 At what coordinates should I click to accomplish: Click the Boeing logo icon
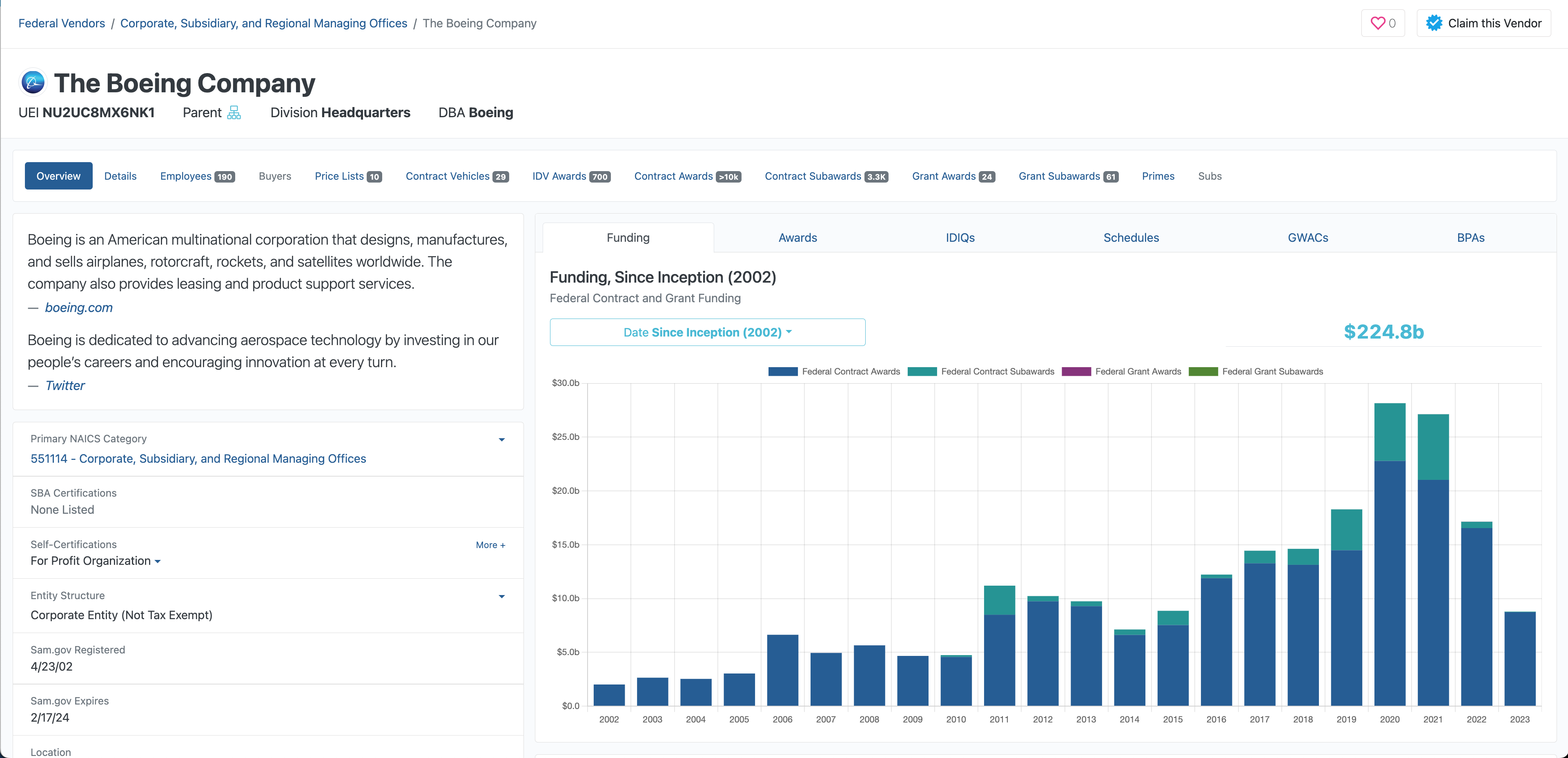point(33,82)
